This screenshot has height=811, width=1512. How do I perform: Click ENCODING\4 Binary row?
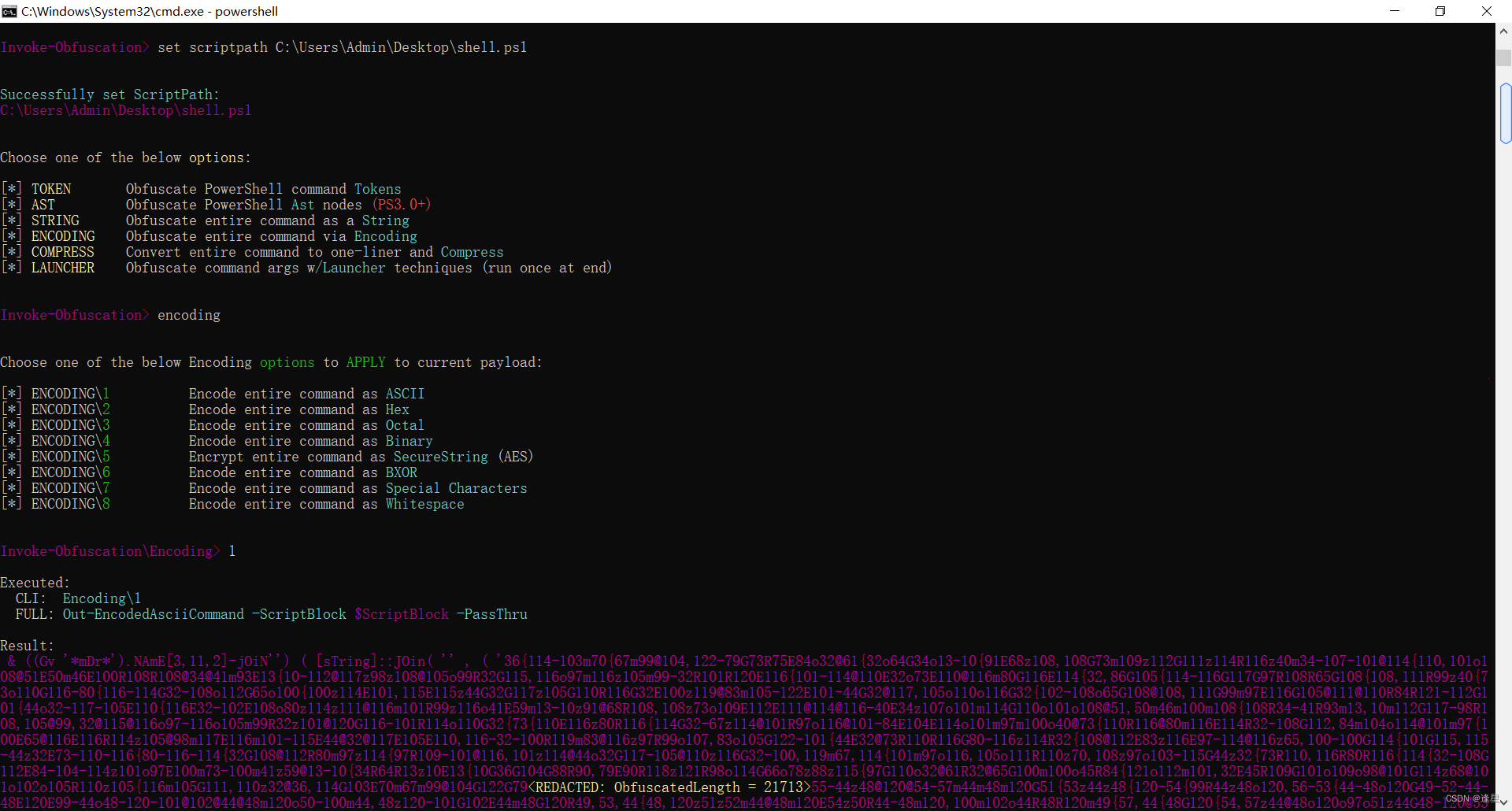217,441
